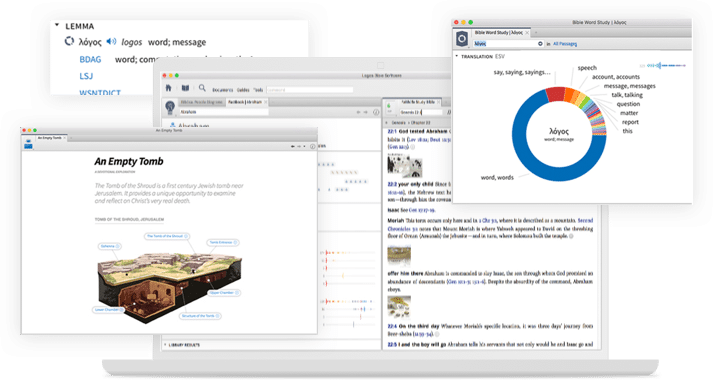
Task: Click the Gehenna callout label
Action: click(110, 246)
